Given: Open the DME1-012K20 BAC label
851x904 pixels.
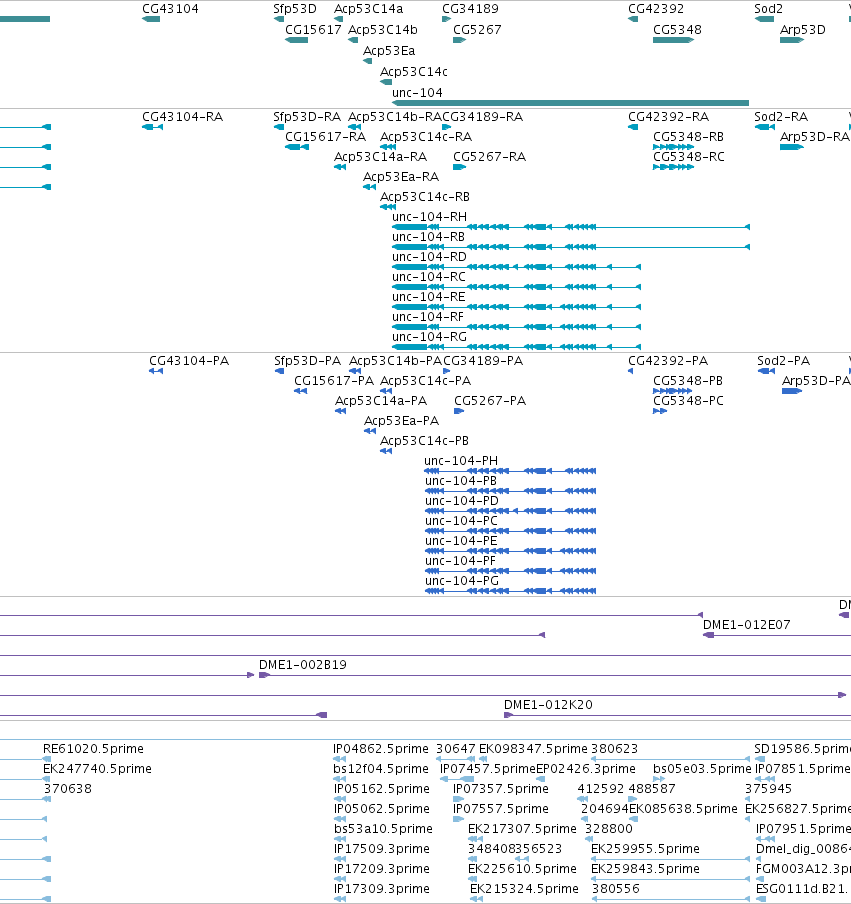Looking at the screenshot, I should click(x=548, y=705).
